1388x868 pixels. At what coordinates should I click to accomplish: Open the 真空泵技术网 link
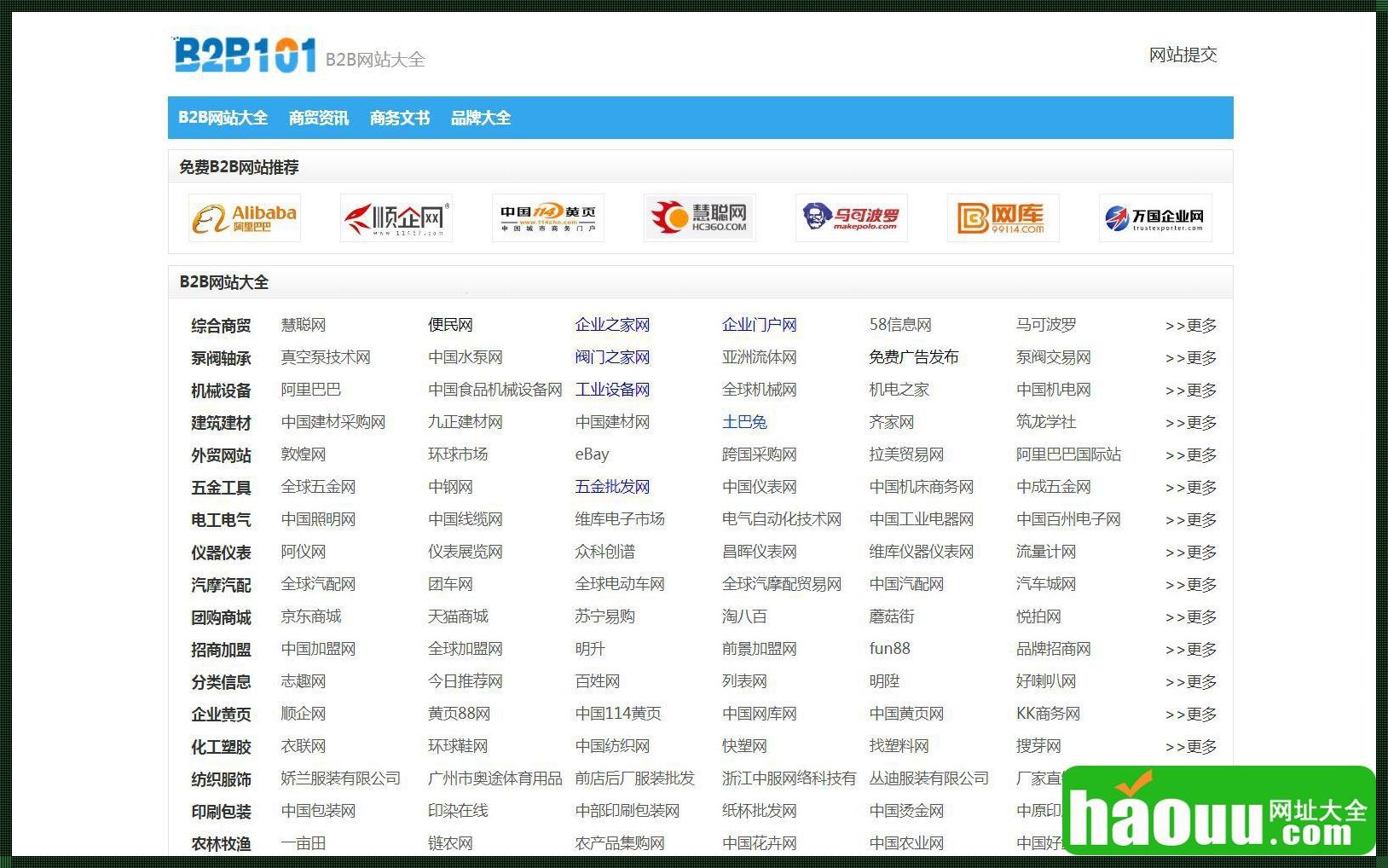click(326, 357)
